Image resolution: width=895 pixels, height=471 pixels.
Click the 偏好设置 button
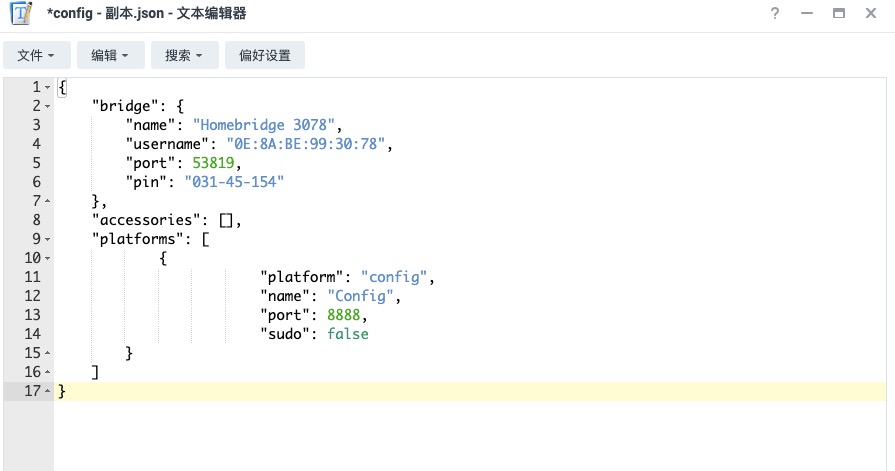coord(265,56)
